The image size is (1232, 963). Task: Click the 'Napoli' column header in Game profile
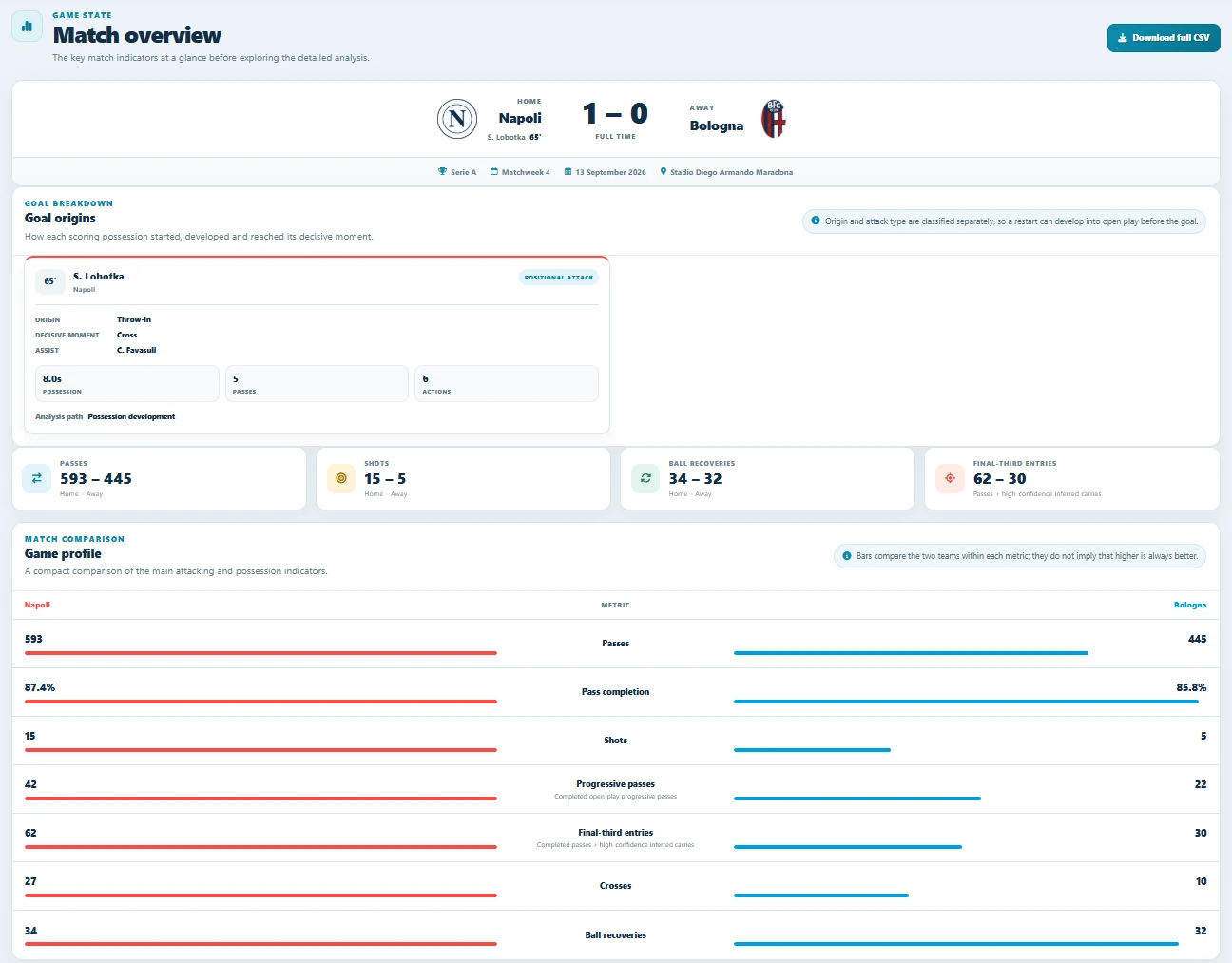tap(37, 605)
